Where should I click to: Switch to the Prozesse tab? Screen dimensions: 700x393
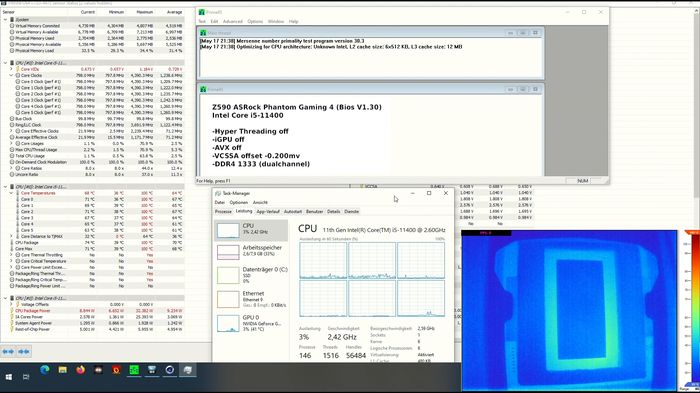coord(223,212)
